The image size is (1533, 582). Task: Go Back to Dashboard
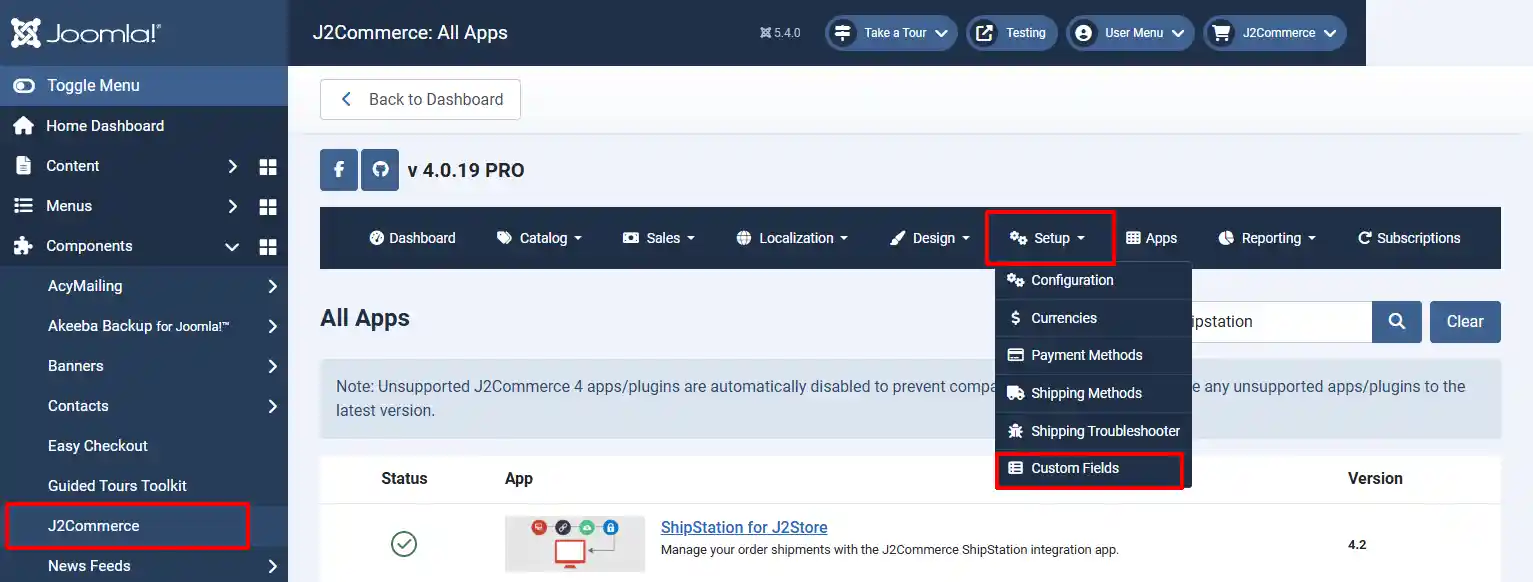click(420, 99)
